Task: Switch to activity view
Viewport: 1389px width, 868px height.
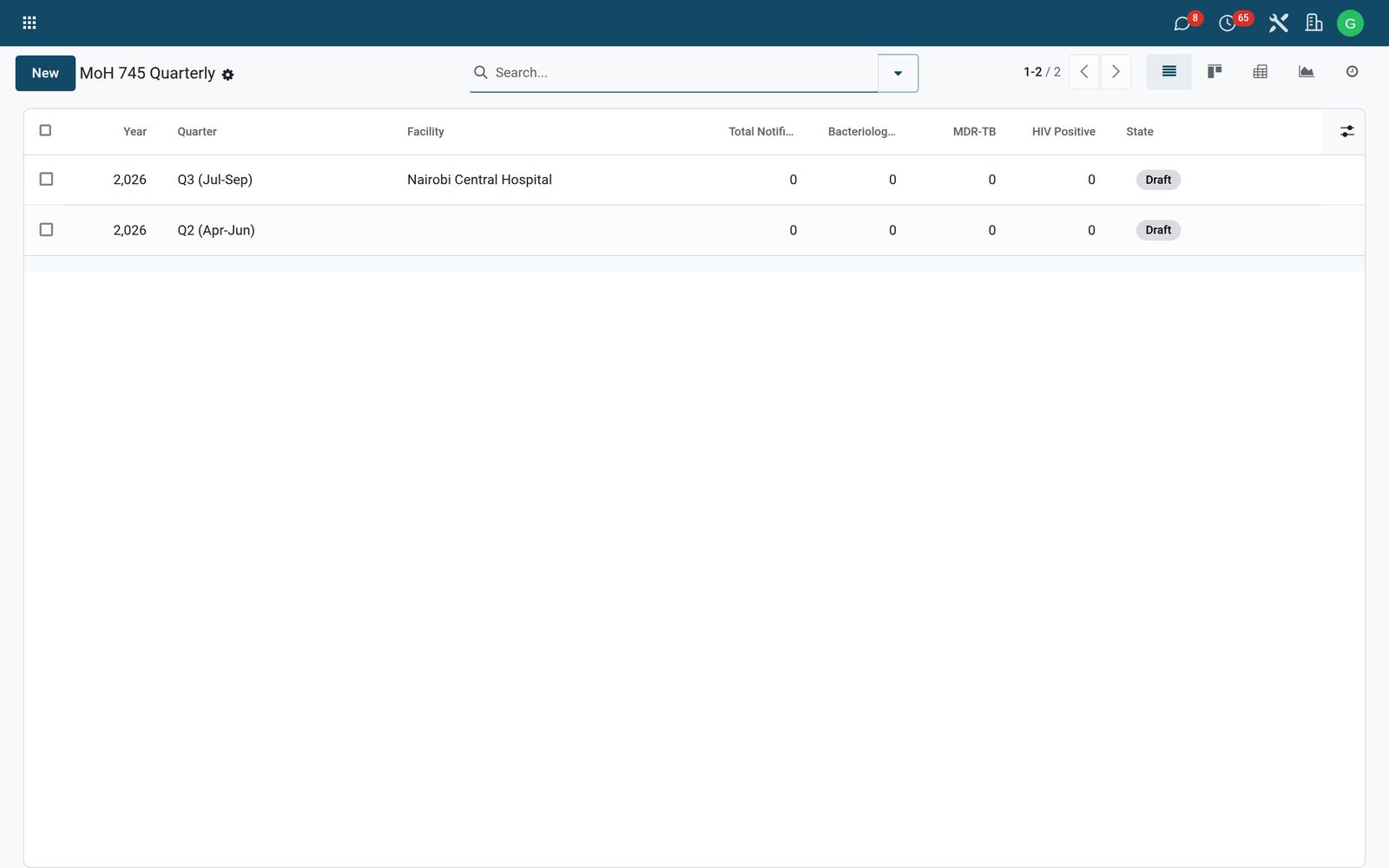Action: point(1352,72)
